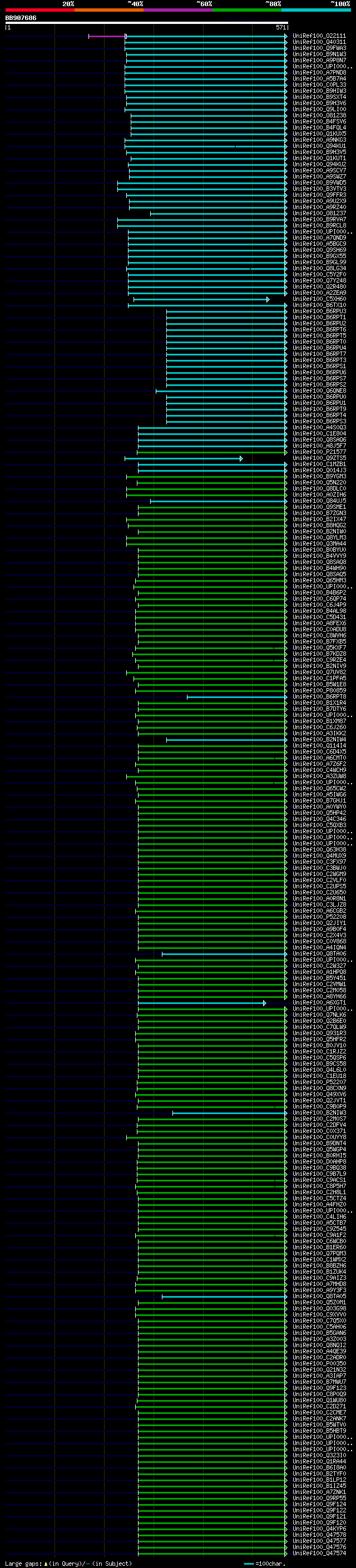Select the UniRef100_Q6QNE8 label
356x1568 pixels.
pyautogui.click(x=319, y=391)
